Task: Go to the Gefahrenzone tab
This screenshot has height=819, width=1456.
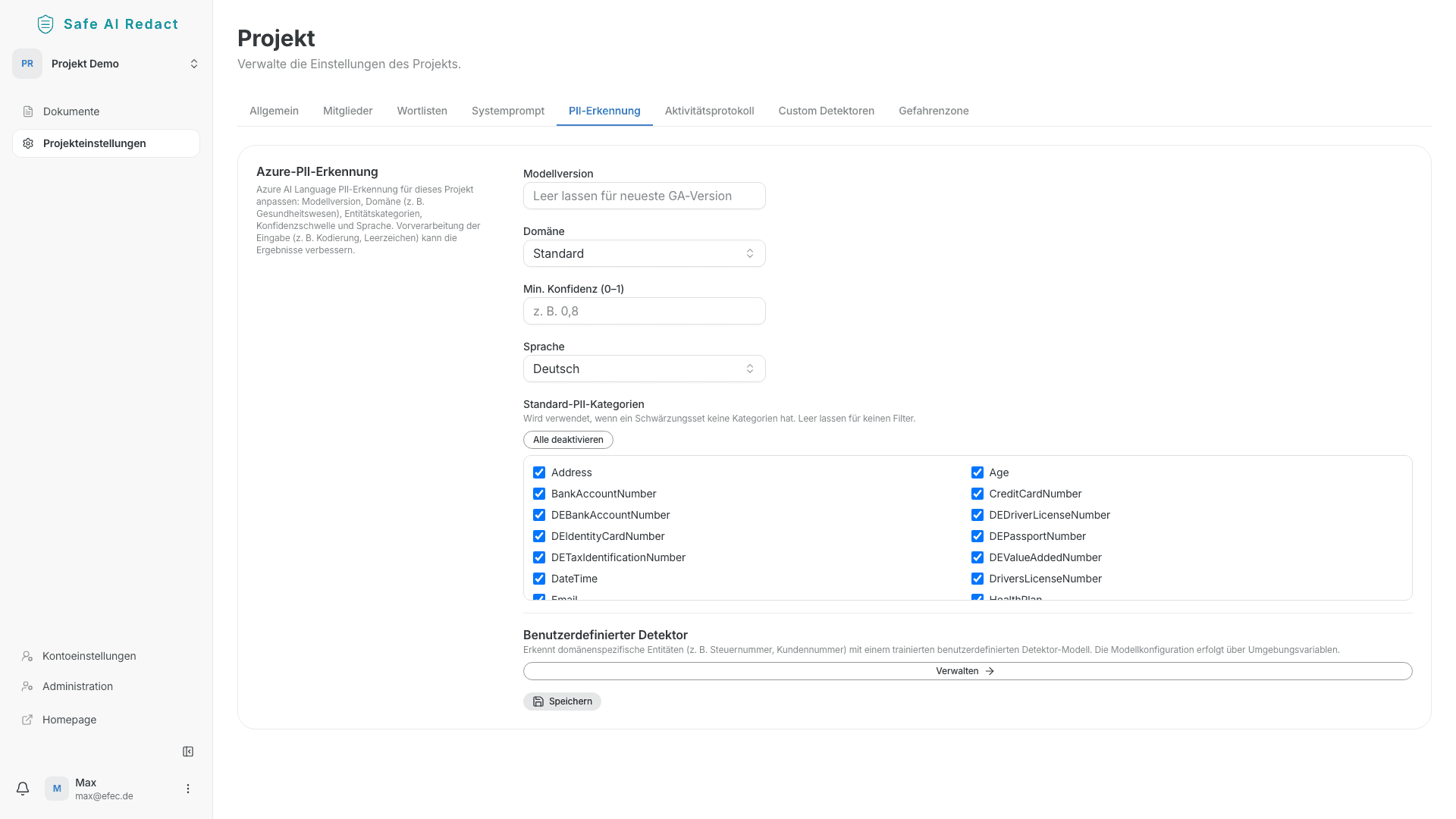Action: point(934,111)
